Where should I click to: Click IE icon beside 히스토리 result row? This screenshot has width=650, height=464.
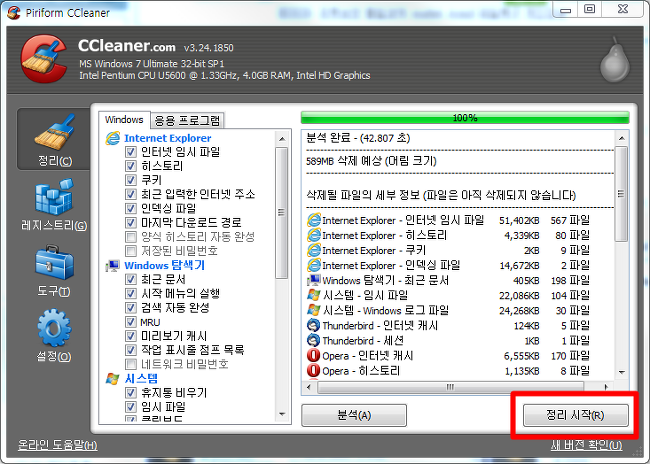(x=314, y=235)
